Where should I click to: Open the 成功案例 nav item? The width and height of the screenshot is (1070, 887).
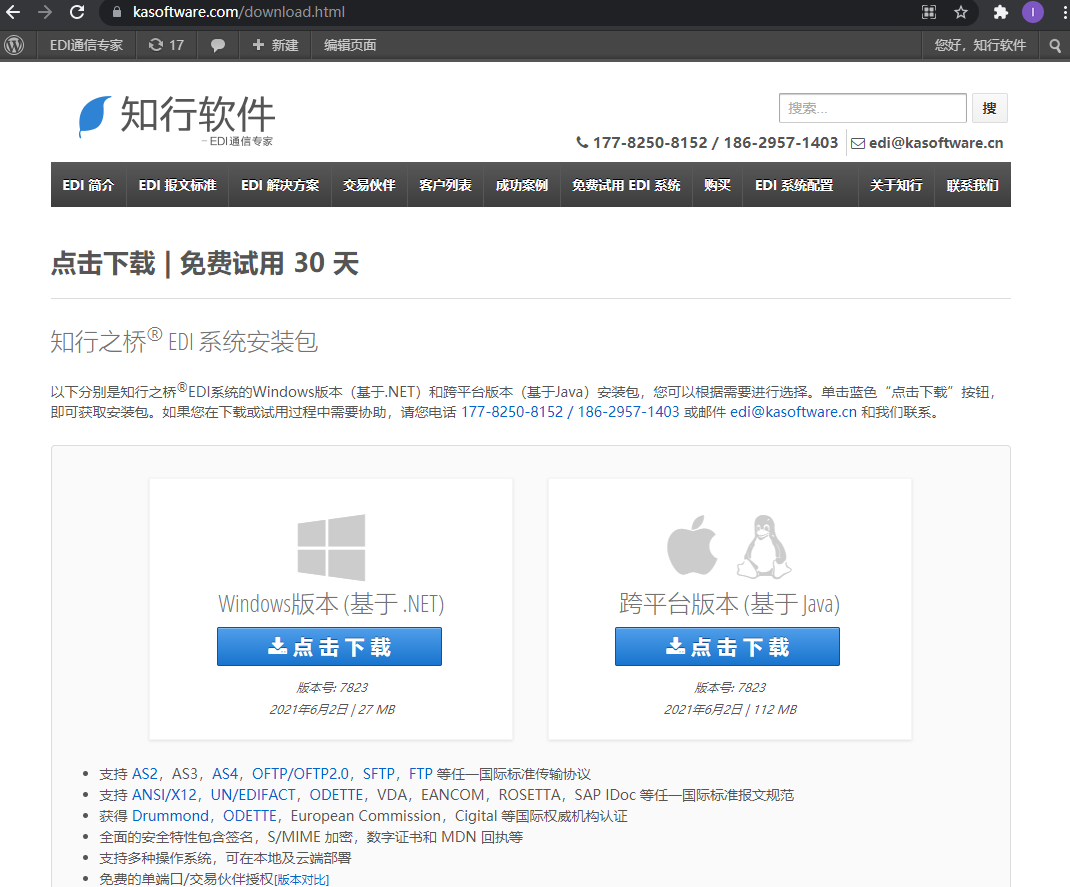tap(522, 185)
